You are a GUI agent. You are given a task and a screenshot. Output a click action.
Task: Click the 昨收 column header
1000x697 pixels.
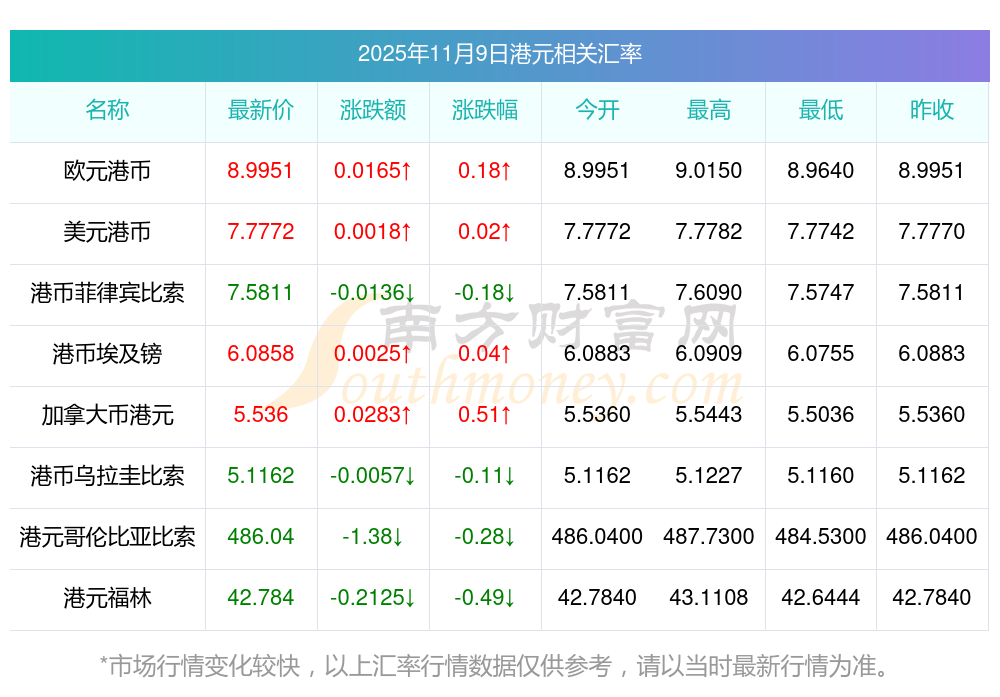932,110
